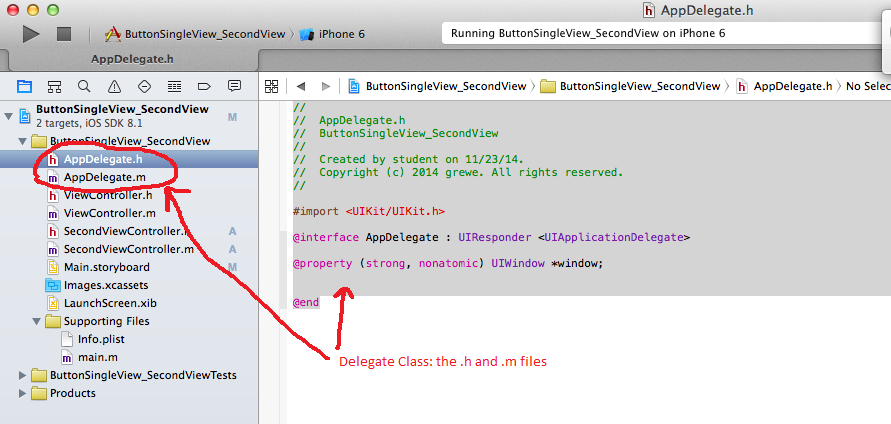
Task: Show the Project navigator folder icon
Action: coord(24,86)
